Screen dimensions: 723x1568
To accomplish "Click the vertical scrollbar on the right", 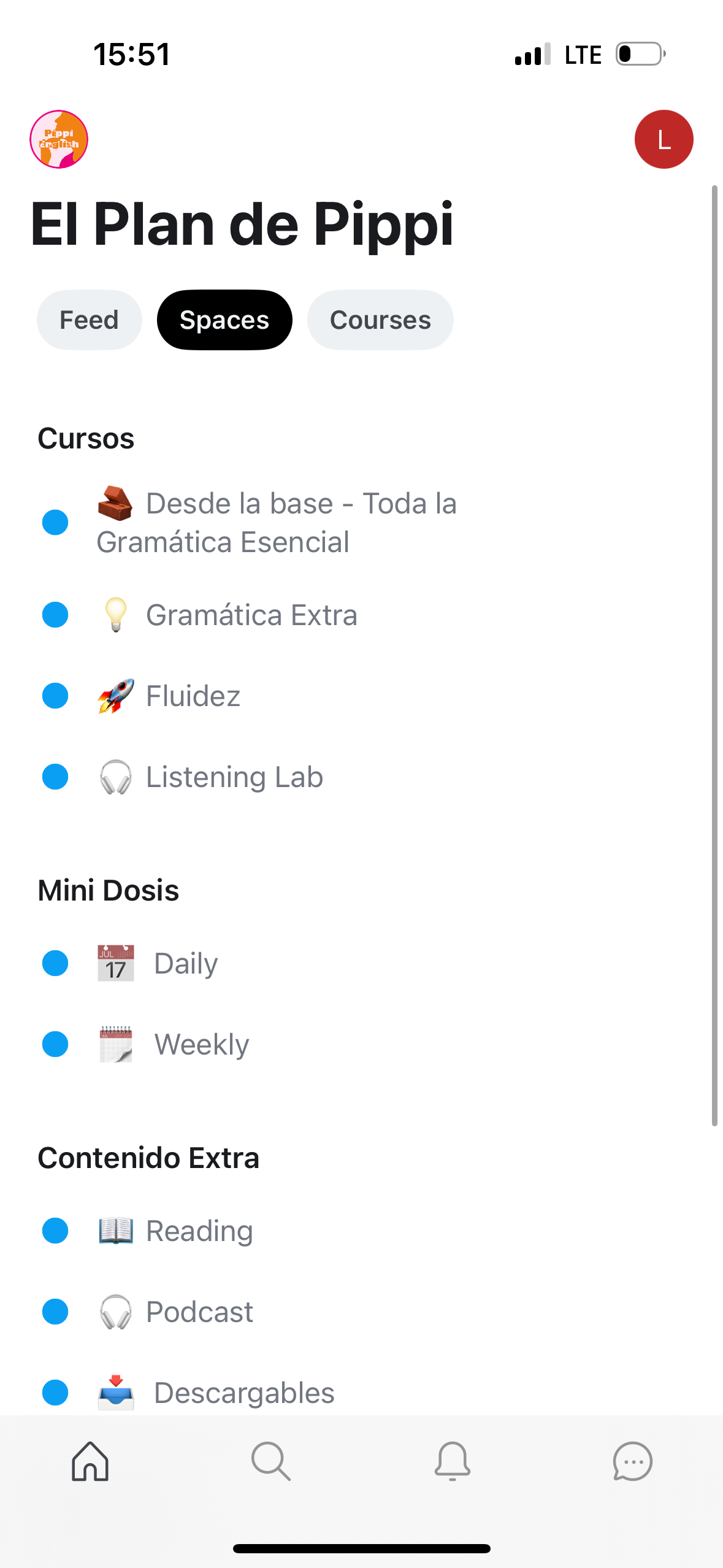I will point(714,655).
